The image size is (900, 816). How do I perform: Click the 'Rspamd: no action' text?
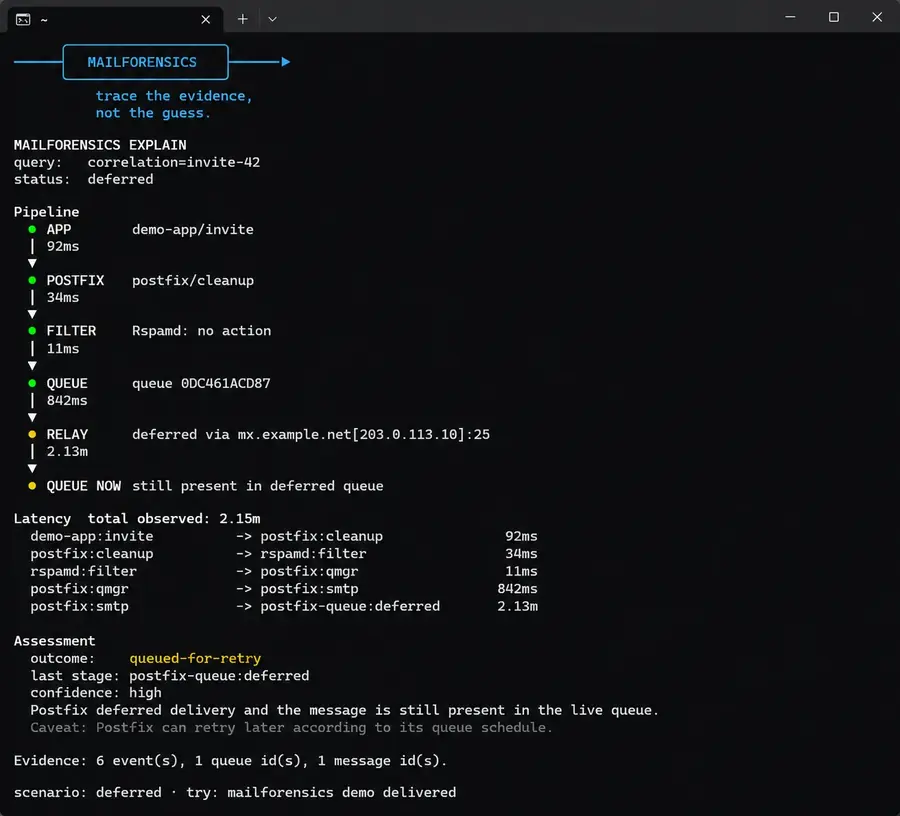pyautogui.click(x=201, y=331)
